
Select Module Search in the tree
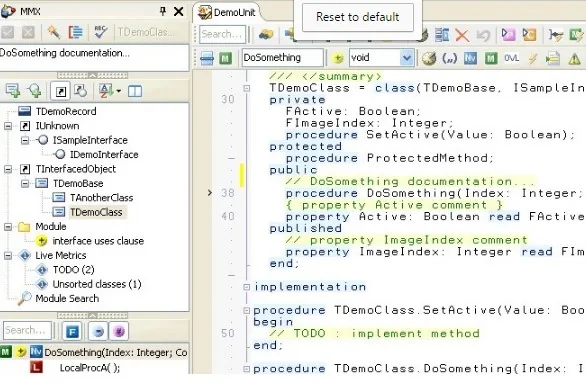(x=67, y=298)
